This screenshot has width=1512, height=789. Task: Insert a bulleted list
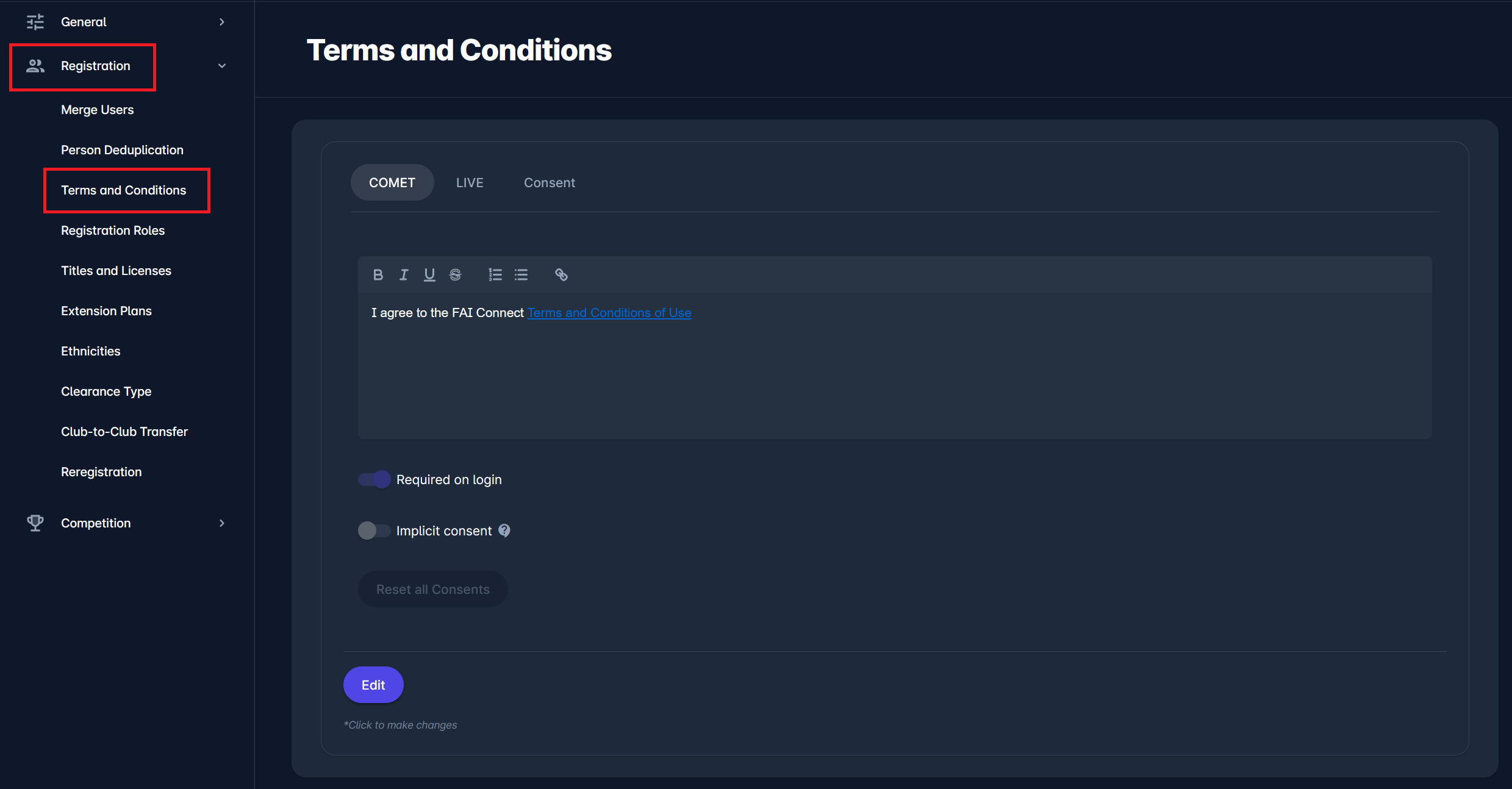[521, 275]
